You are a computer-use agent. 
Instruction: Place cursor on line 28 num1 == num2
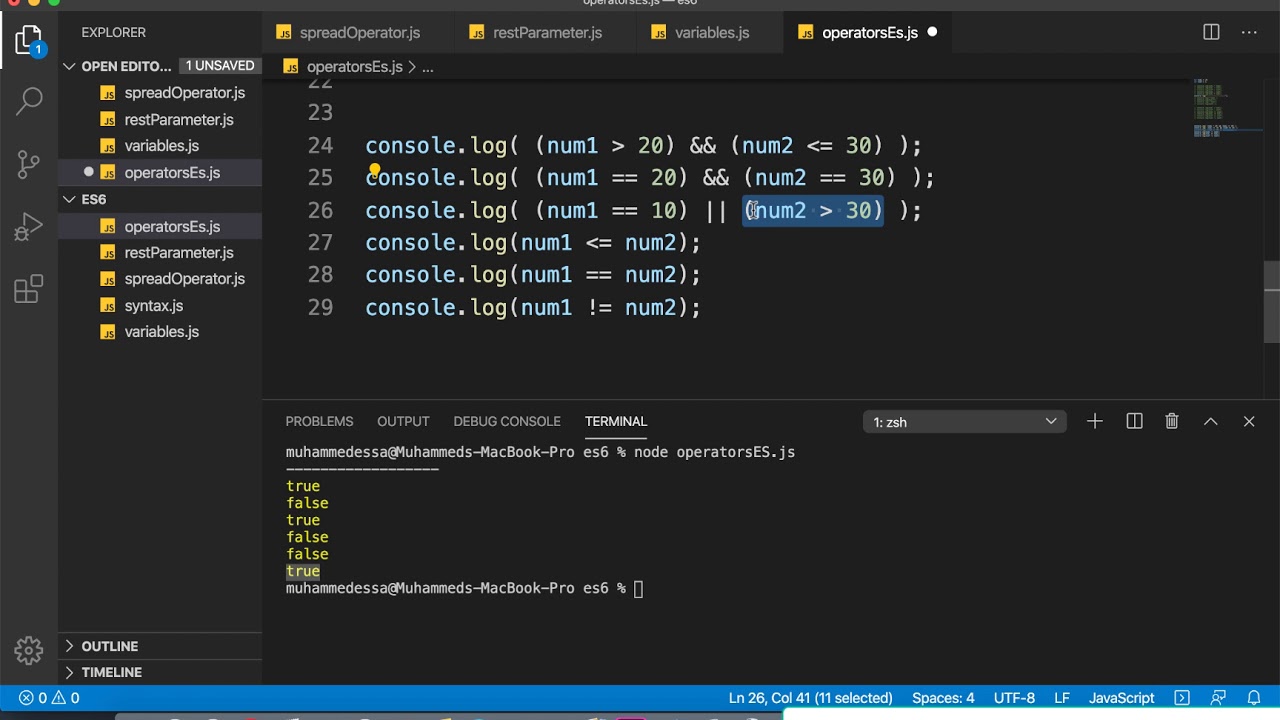point(598,275)
